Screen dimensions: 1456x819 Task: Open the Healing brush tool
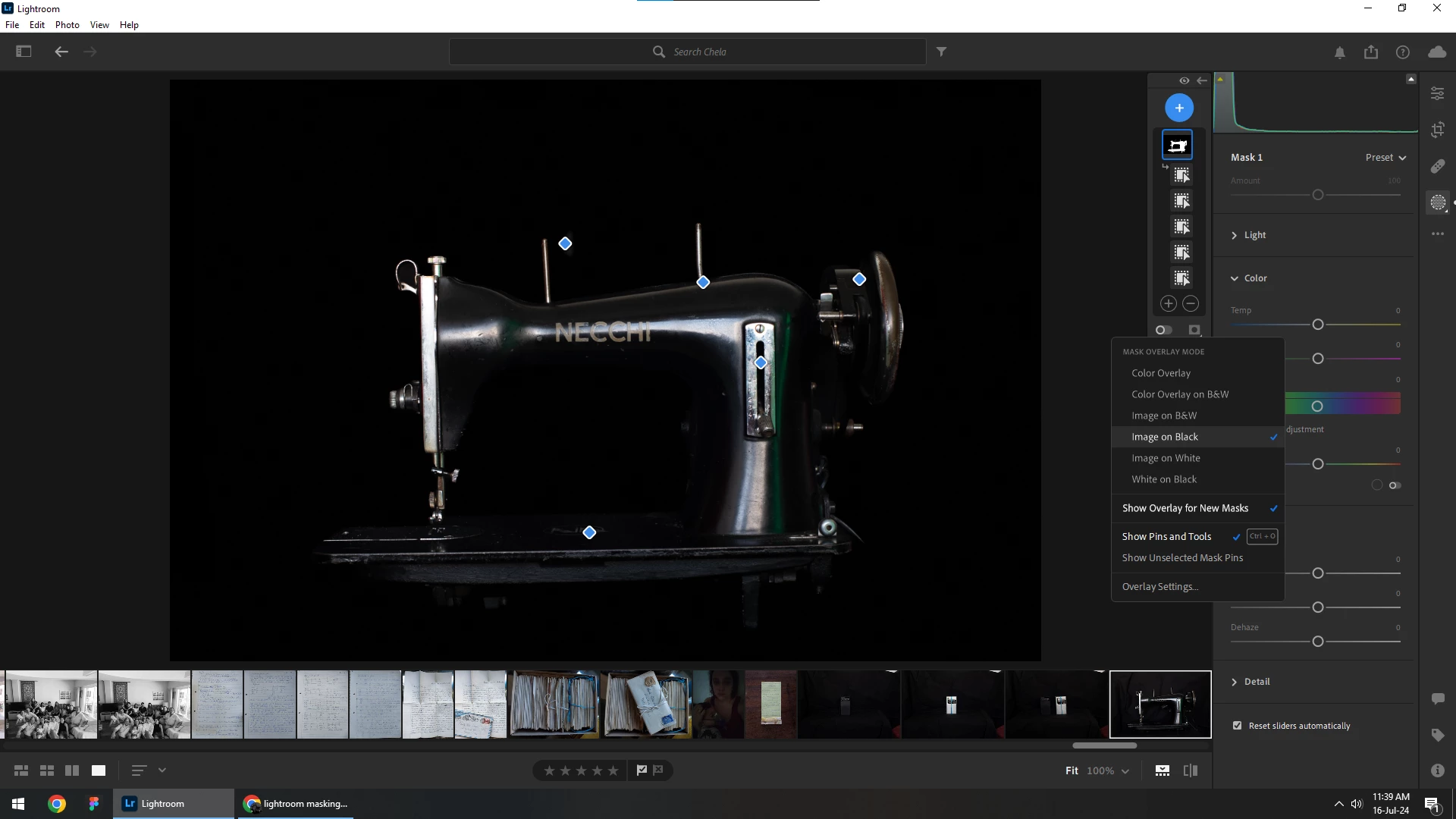click(x=1437, y=166)
